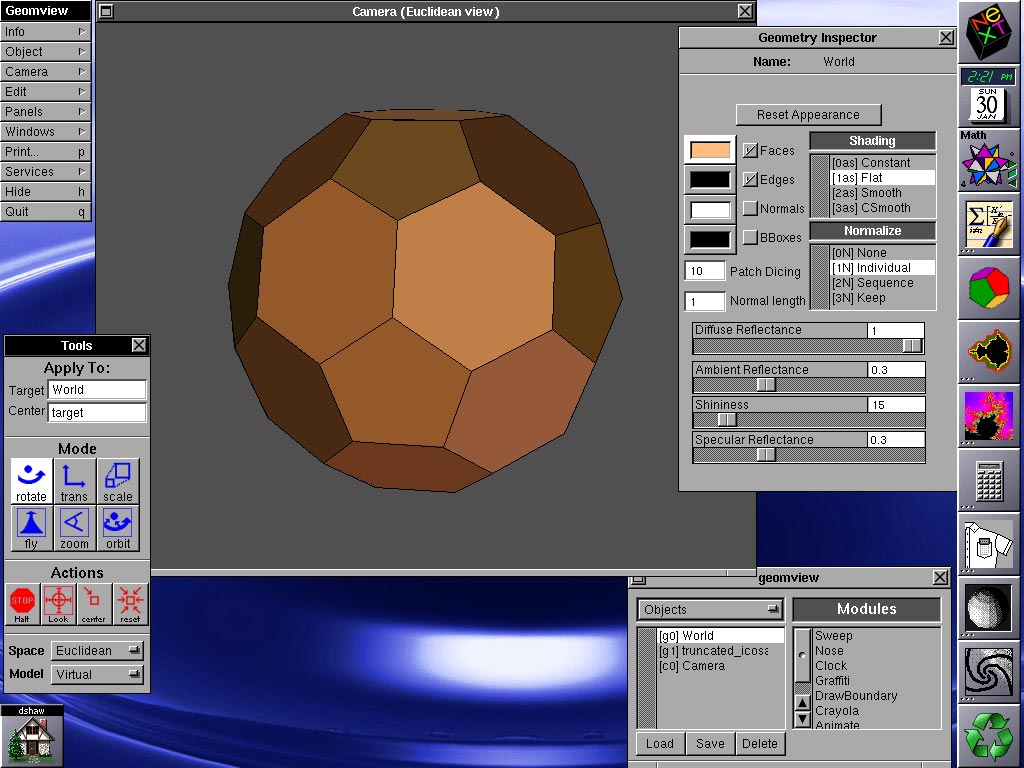Click the red STOP Halt action
The width and height of the screenshot is (1024, 768).
point(22,604)
